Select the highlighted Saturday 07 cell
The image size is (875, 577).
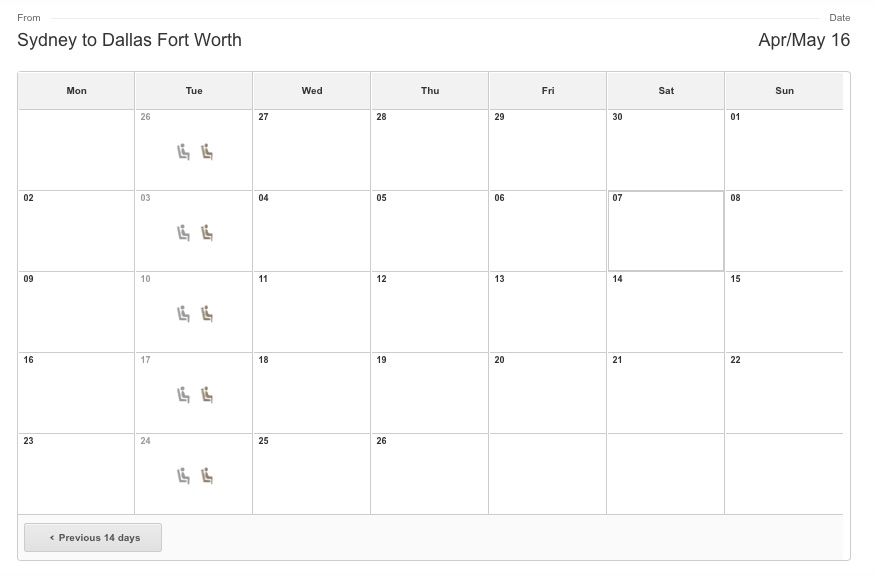(x=666, y=231)
